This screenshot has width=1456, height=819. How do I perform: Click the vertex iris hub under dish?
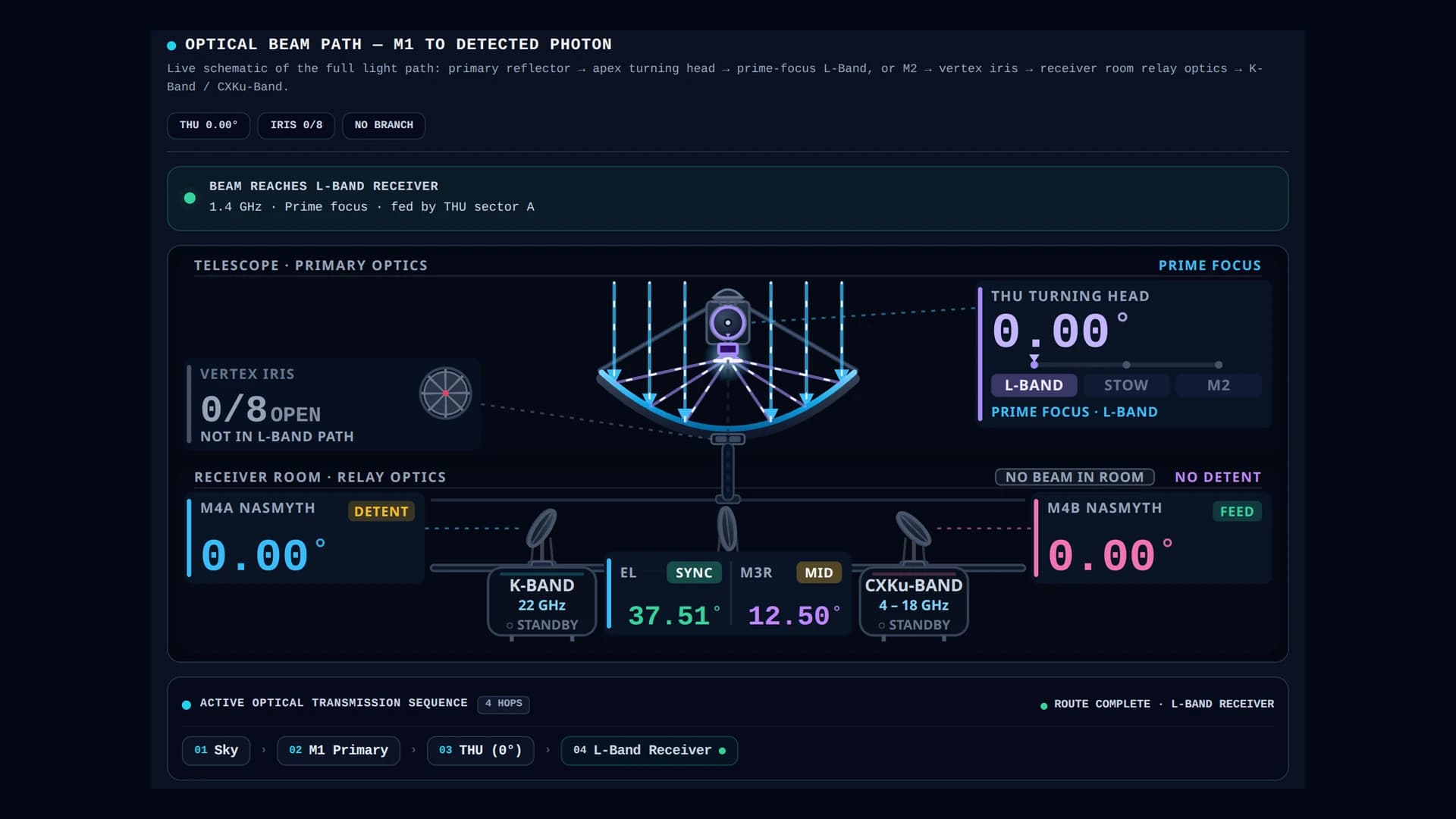[x=728, y=439]
